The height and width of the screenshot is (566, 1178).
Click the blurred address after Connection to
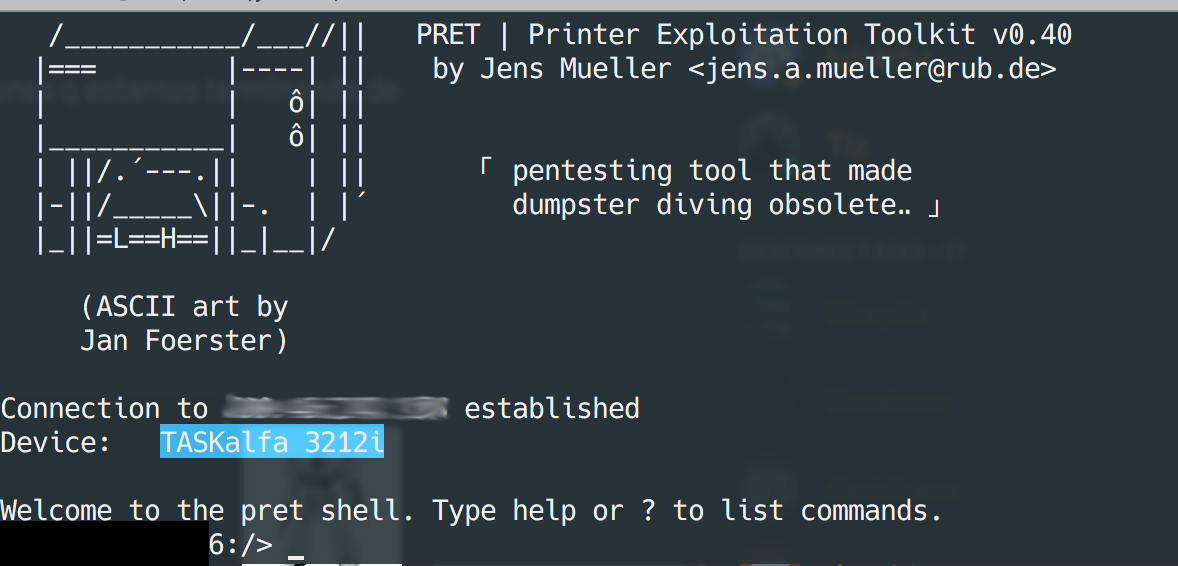tap(336, 407)
